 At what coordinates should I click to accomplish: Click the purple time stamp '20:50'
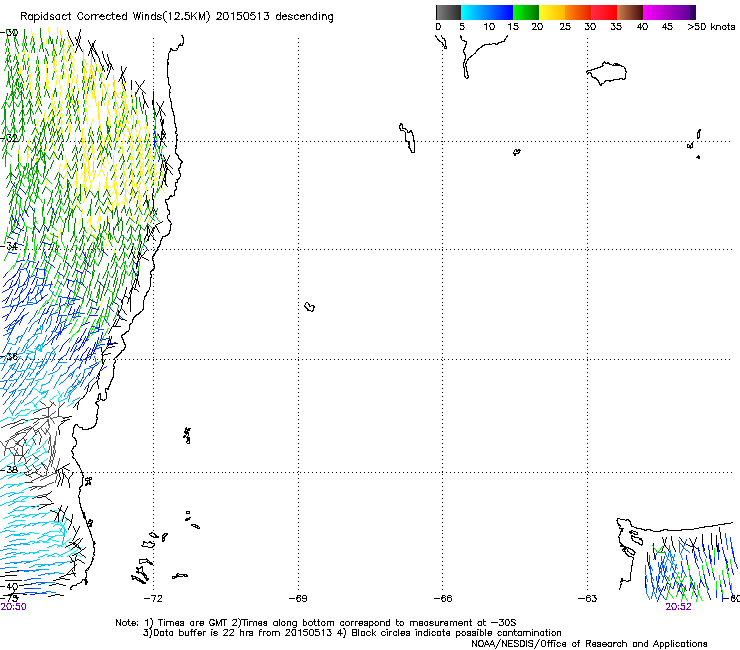pyautogui.click(x=13, y=607)
